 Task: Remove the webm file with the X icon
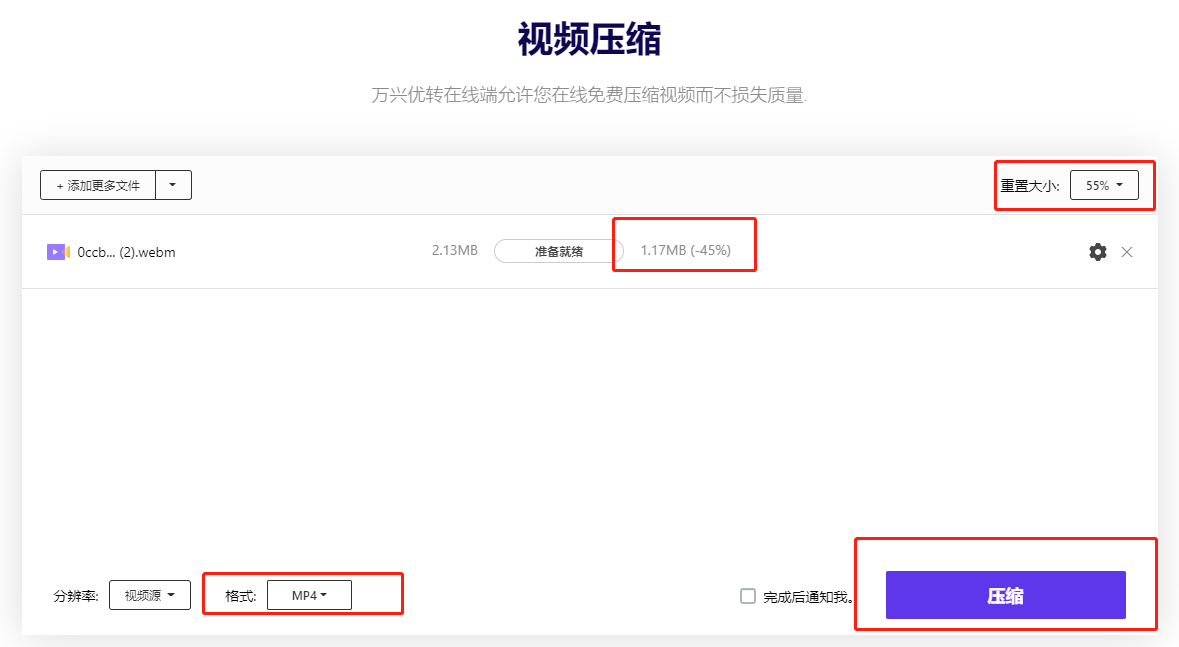point(1127,252)
